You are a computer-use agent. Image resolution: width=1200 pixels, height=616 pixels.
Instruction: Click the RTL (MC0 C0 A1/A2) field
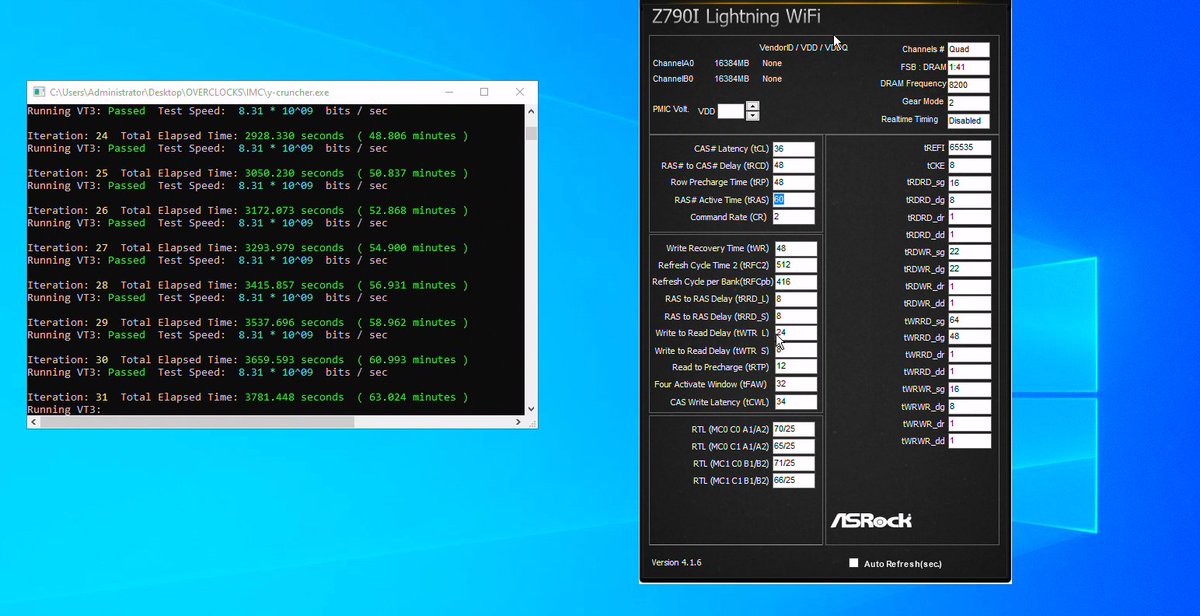pos(793,429)
